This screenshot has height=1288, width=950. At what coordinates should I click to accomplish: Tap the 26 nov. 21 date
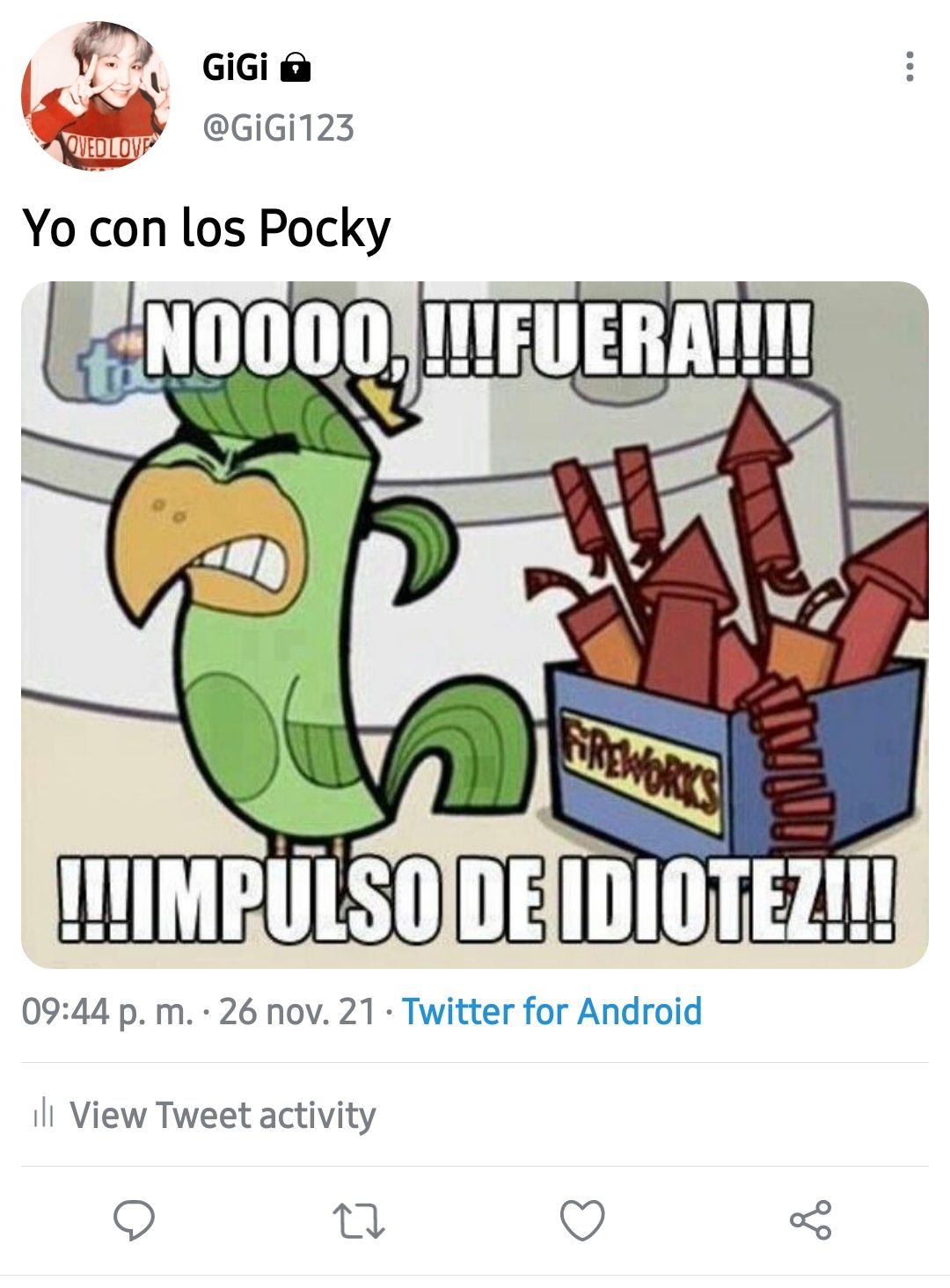297,1012
